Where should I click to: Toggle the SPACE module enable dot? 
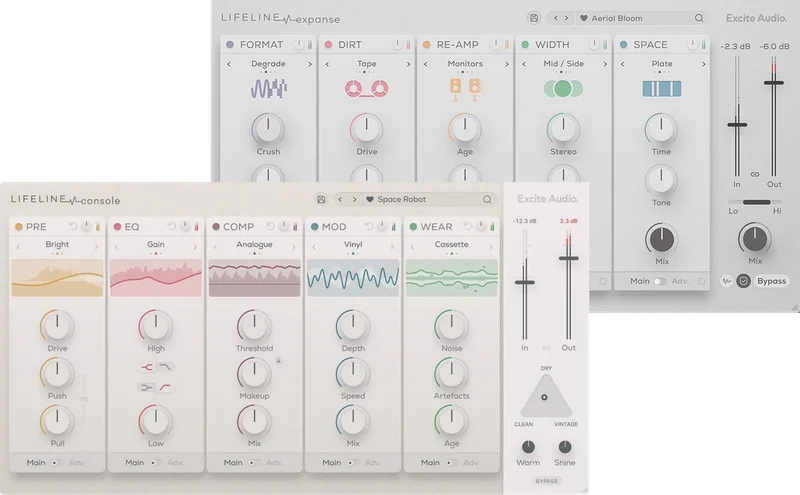click(x=623, y=44)
